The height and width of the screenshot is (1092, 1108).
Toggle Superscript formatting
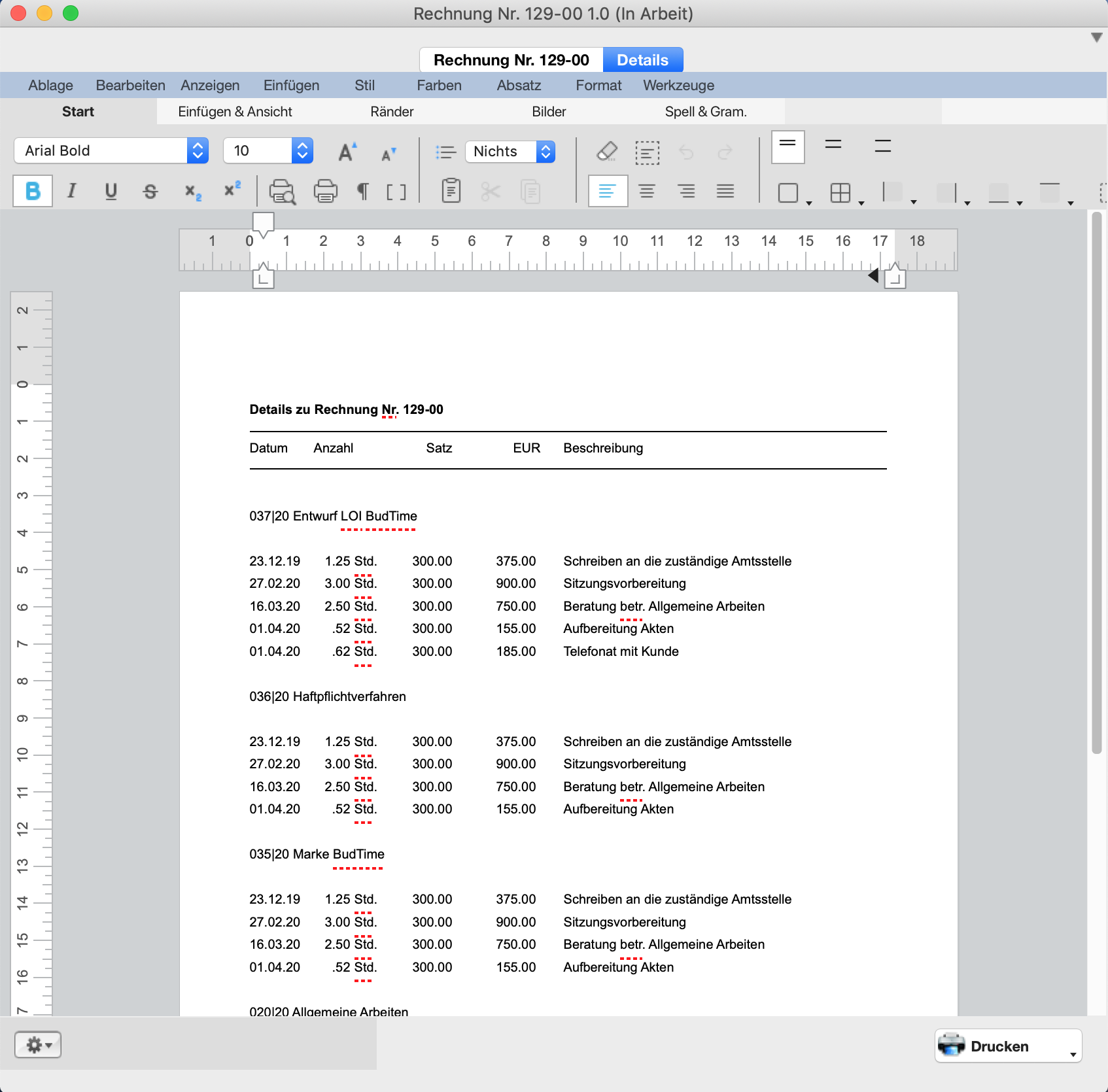(232, 190)
